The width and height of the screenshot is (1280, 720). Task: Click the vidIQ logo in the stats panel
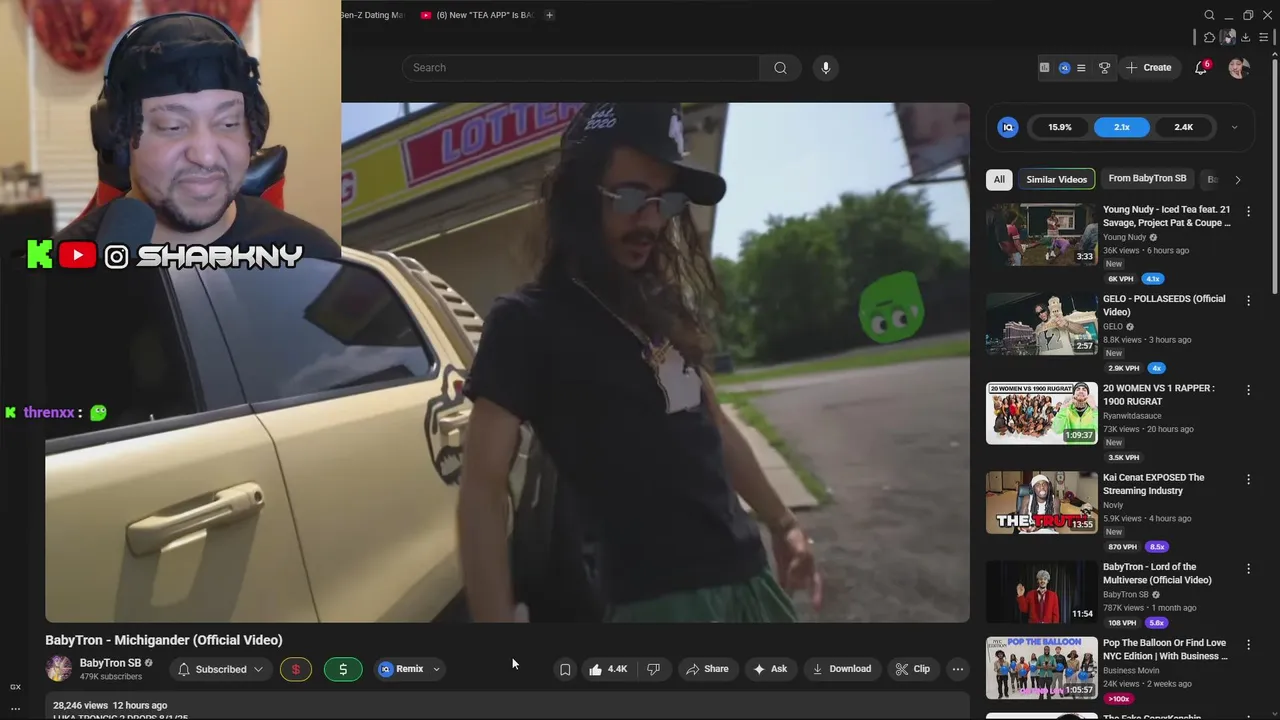pos(1008,127)
